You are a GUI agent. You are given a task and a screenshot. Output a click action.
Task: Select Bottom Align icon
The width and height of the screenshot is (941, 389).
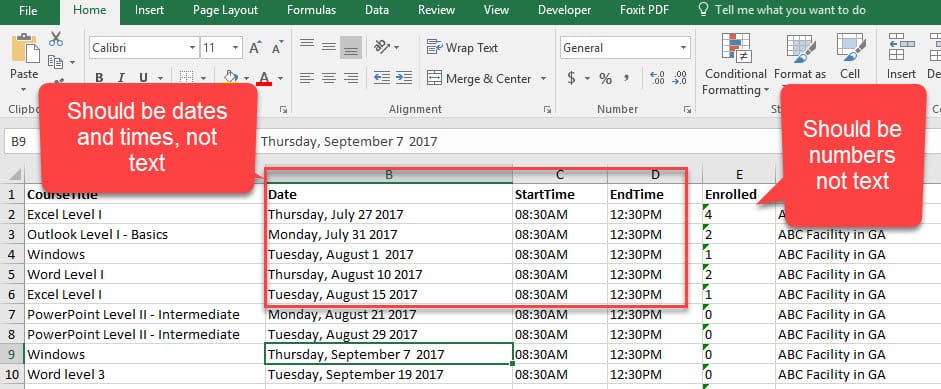351,47
